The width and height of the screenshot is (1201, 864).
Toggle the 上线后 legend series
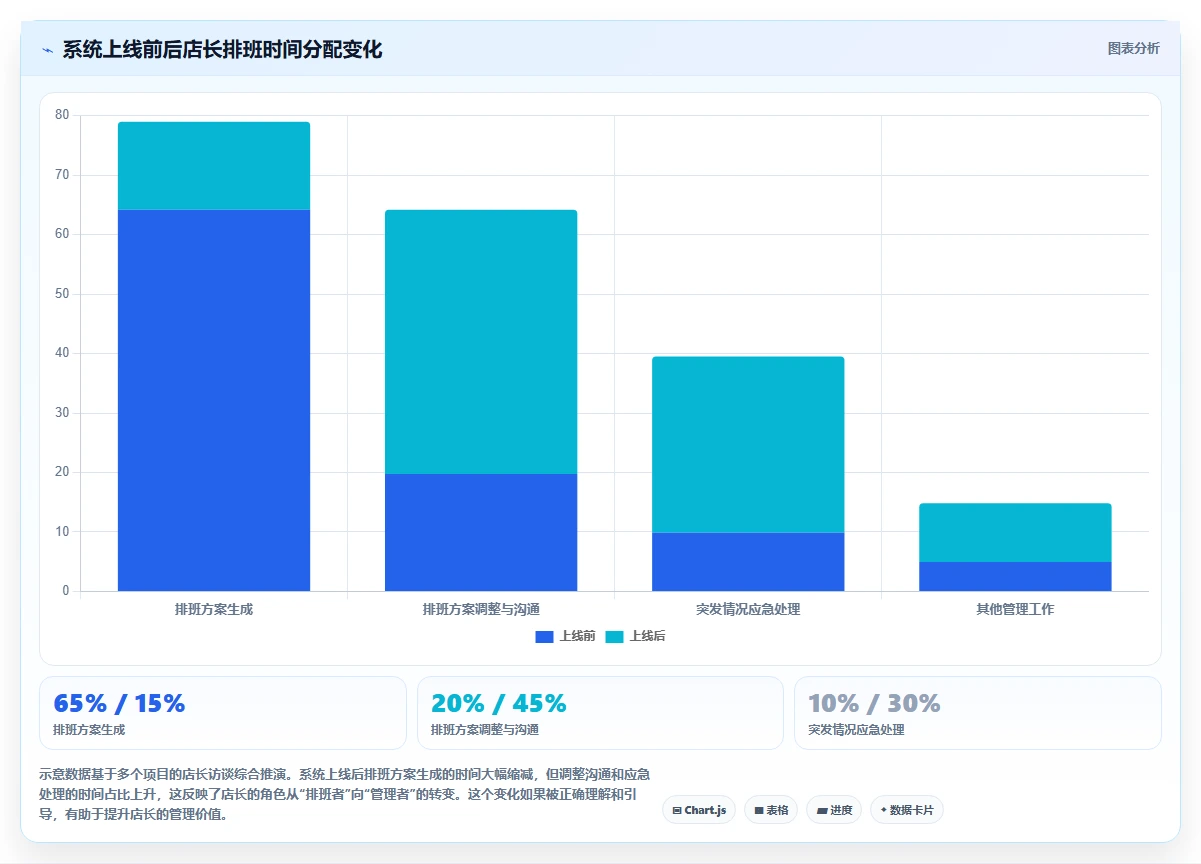click(635, 636)
